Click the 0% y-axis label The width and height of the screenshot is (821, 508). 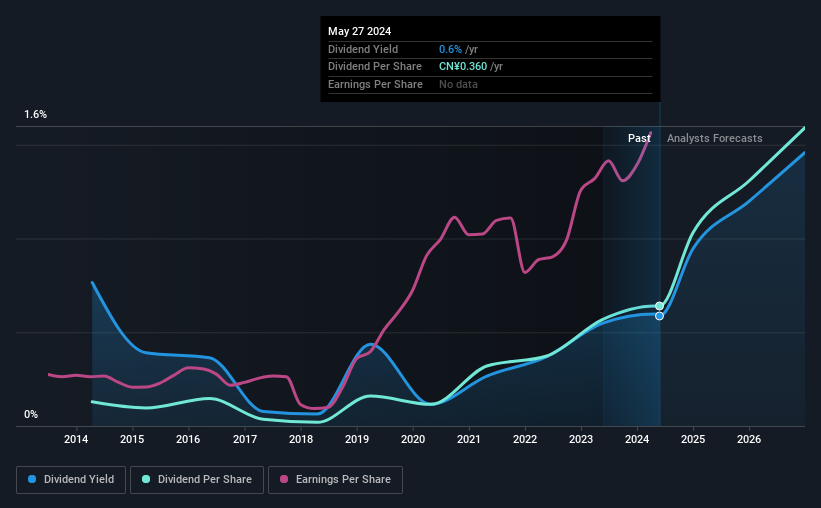31,415
